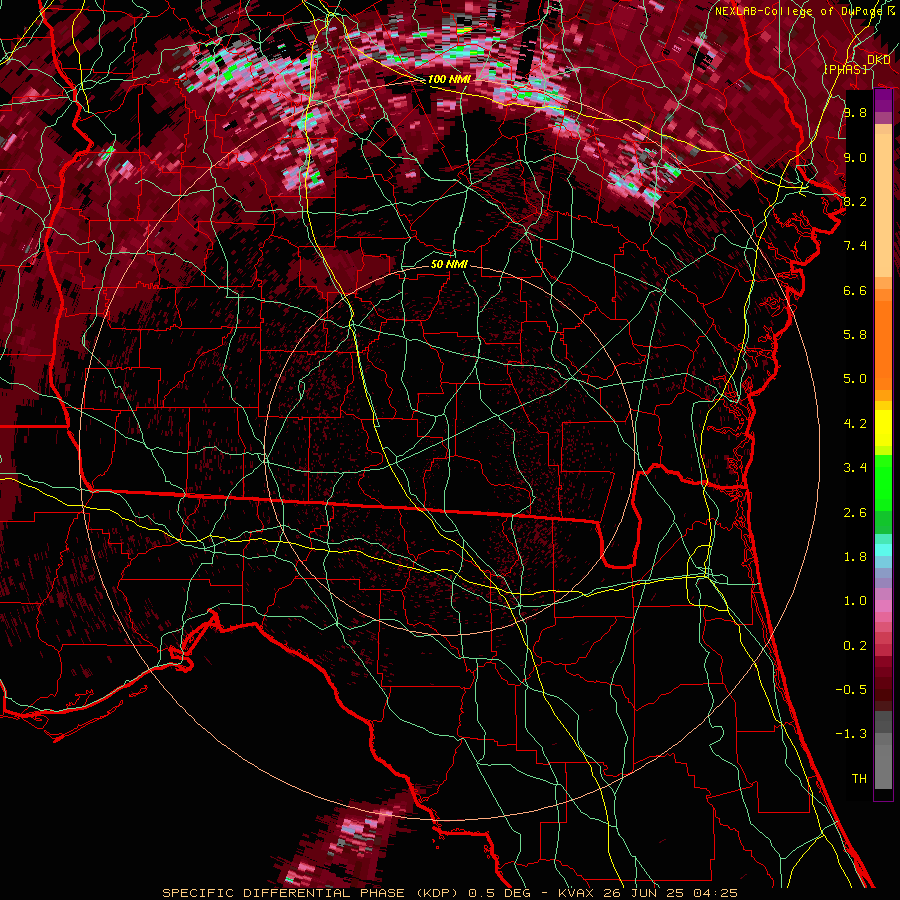Click the 9.0 value on the KDP scale
This screenshot has width=900, height=900.
pyautogui.click(x=855, y=157)
